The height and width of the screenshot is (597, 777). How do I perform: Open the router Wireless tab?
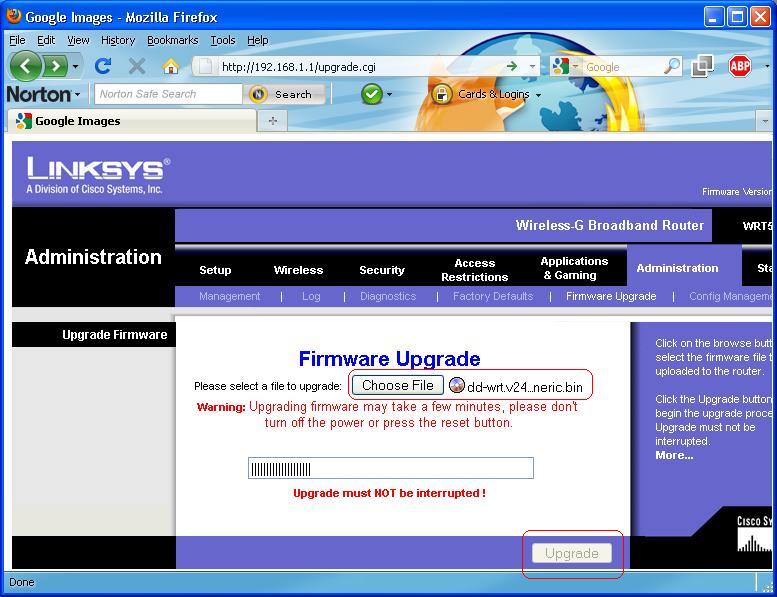(x=298, y=270)
